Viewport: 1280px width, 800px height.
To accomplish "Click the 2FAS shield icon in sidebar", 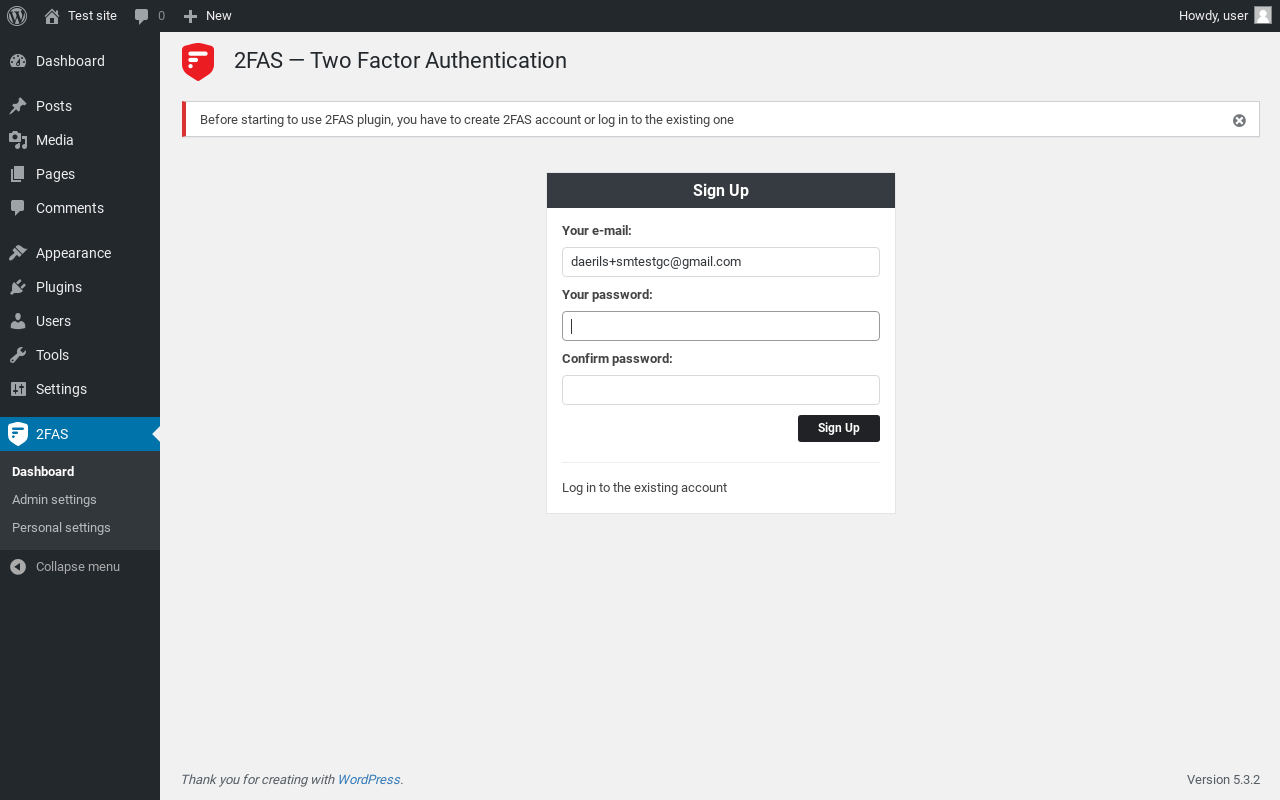I will [x=18, y=434].
